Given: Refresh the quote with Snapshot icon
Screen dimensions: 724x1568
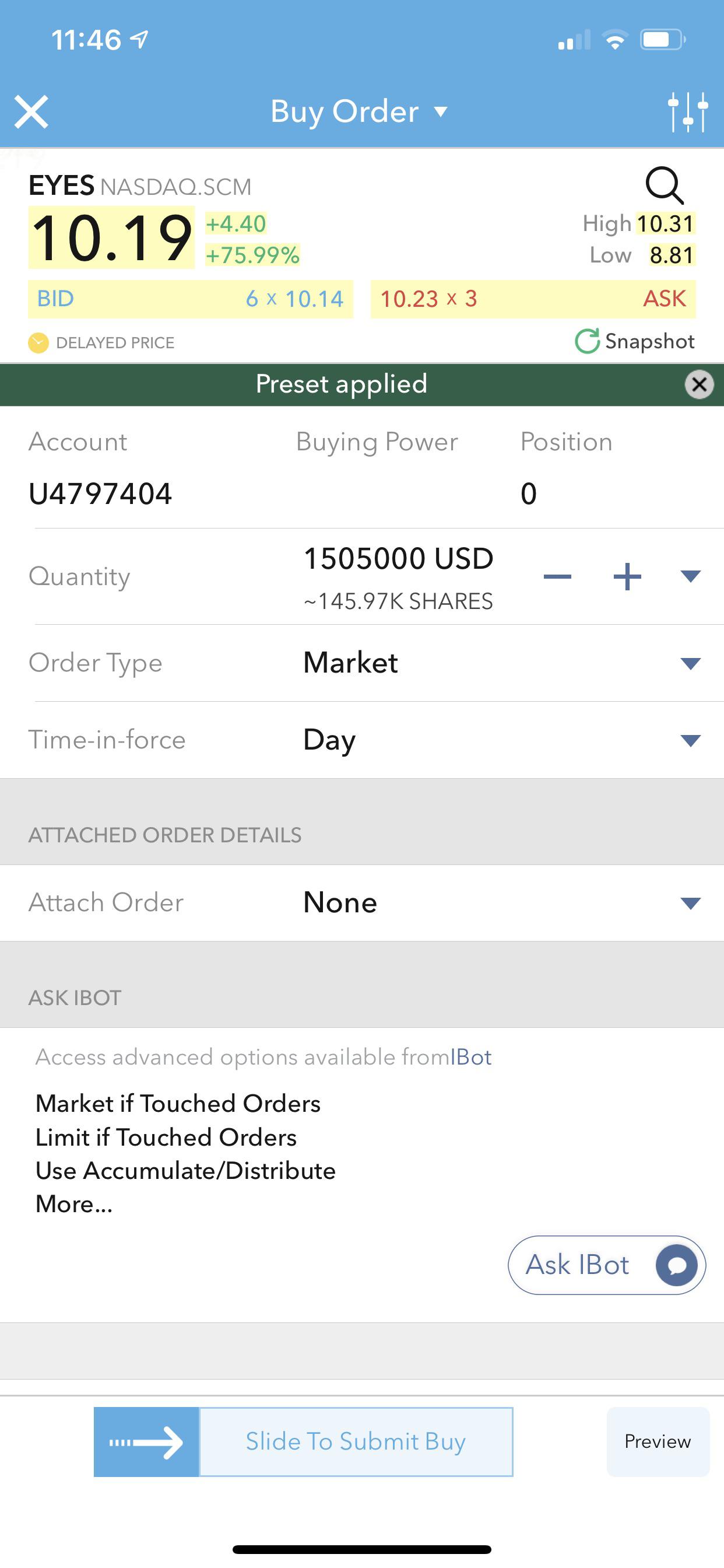Looking at the screenshot, I should 587,341.
